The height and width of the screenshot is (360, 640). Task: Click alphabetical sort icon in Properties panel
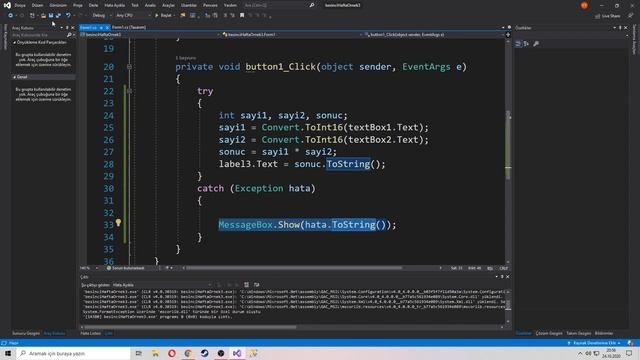pyautogui.click(x=527, y=44)
